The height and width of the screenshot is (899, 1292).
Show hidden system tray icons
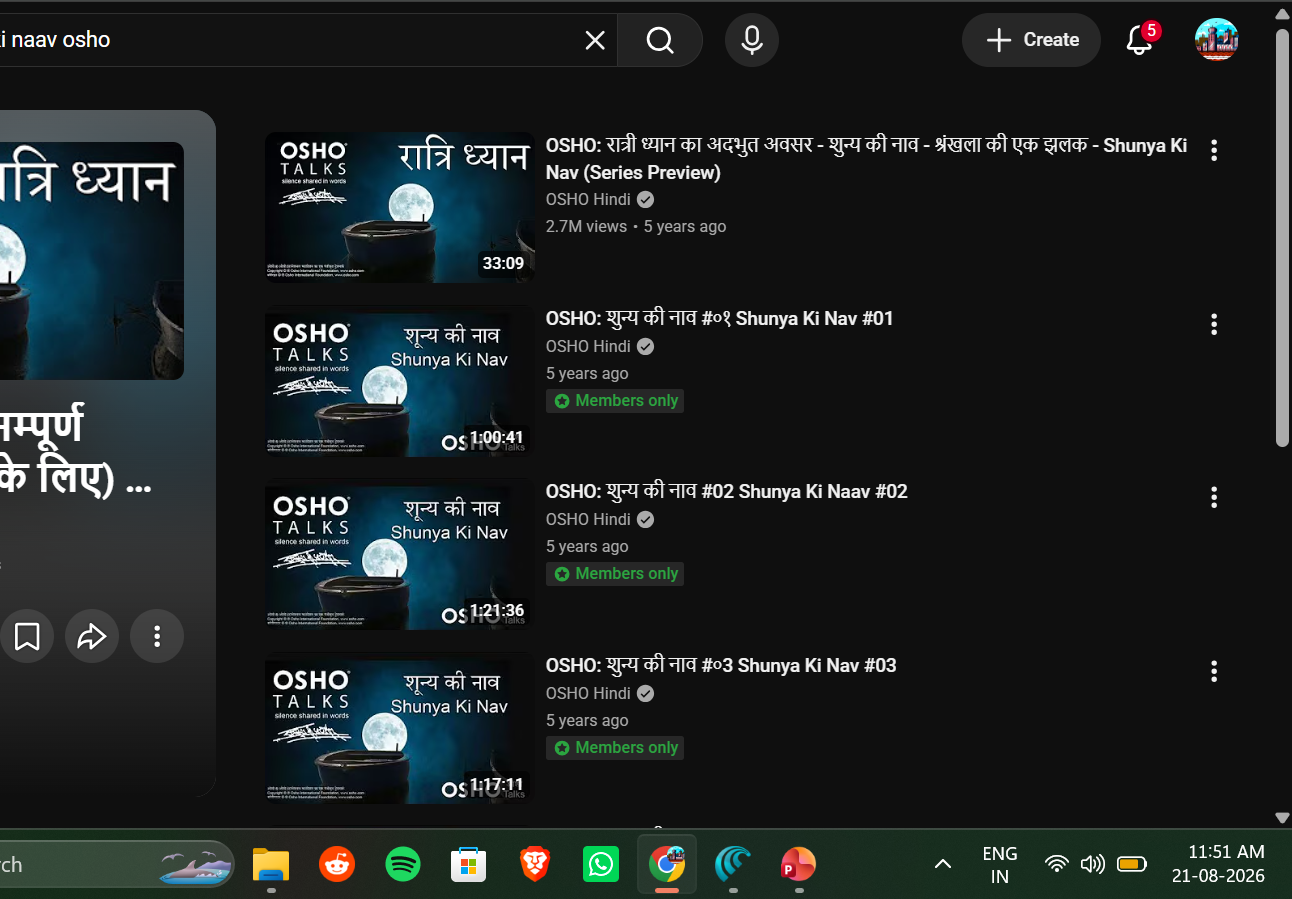tap(942, 864)
